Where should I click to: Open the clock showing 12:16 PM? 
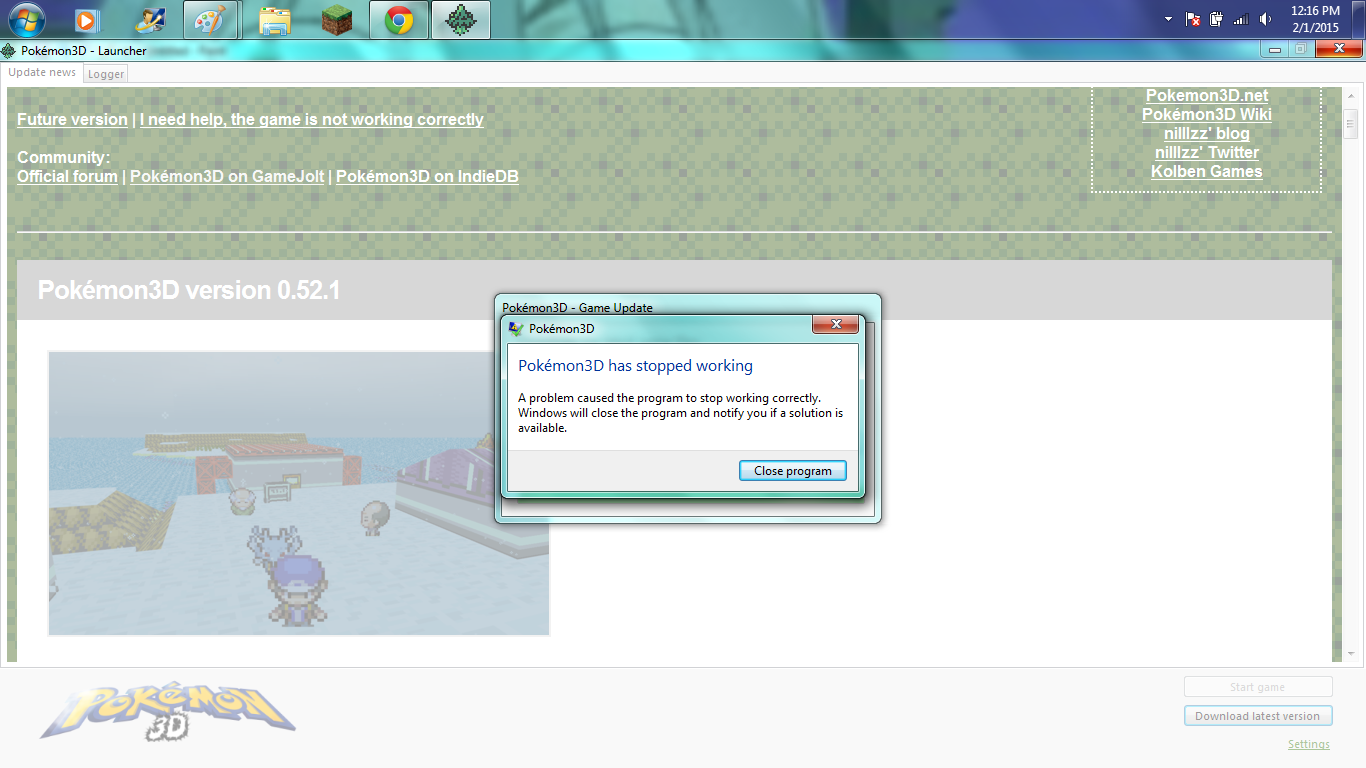pos(1315,19)
